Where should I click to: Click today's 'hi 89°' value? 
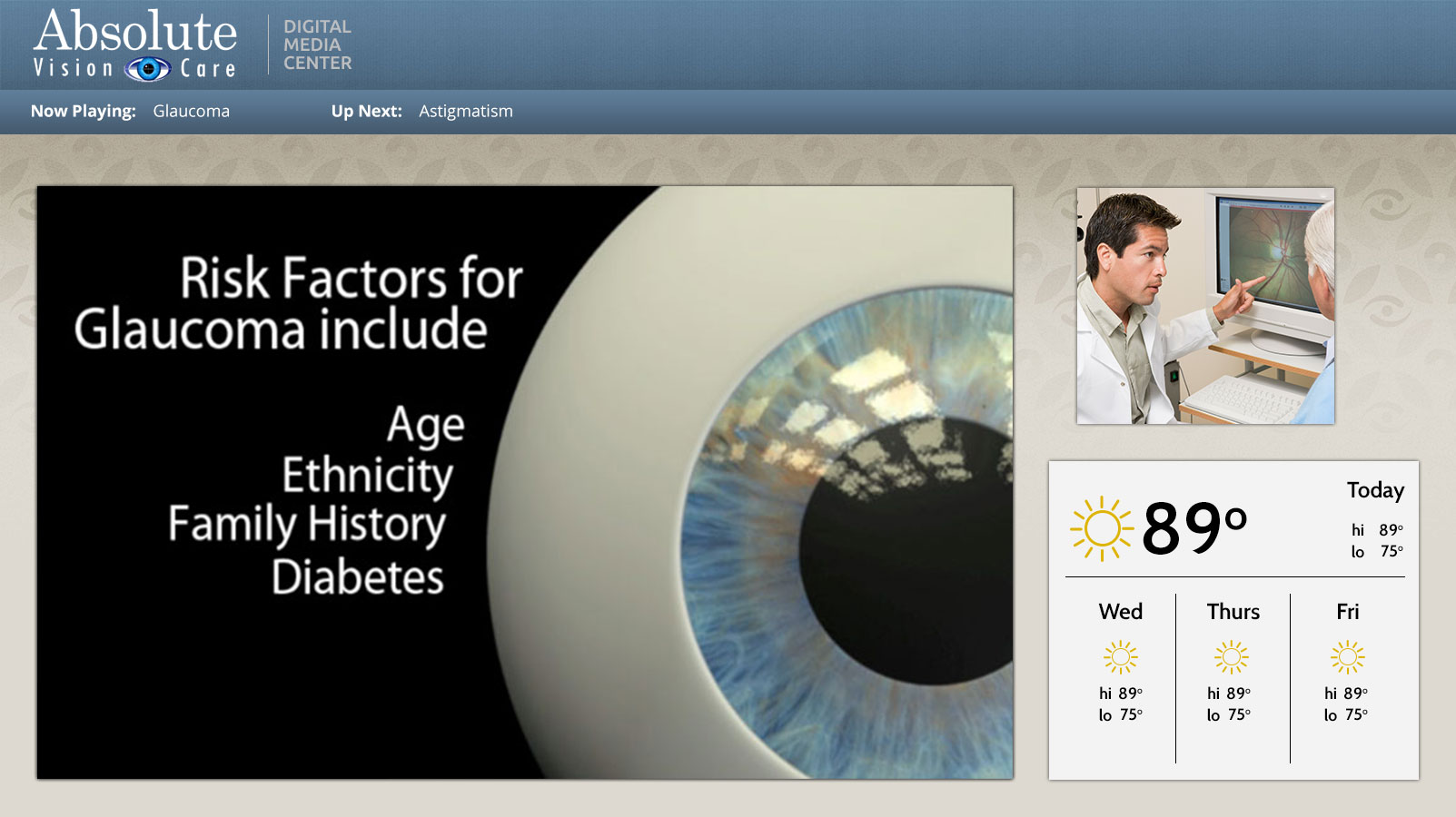pos(1377,530)
